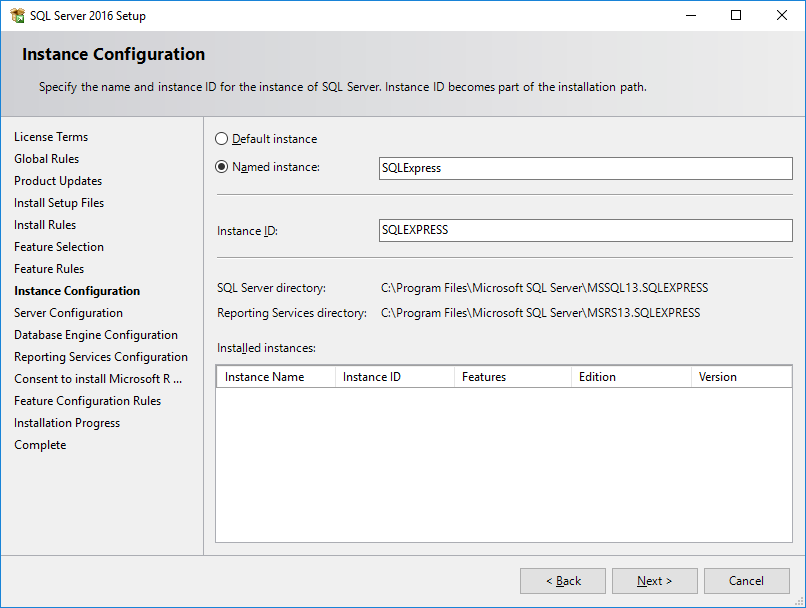
Task: Select the Default instance radio button
Action: pyautogui.click(x=222, y=139)
